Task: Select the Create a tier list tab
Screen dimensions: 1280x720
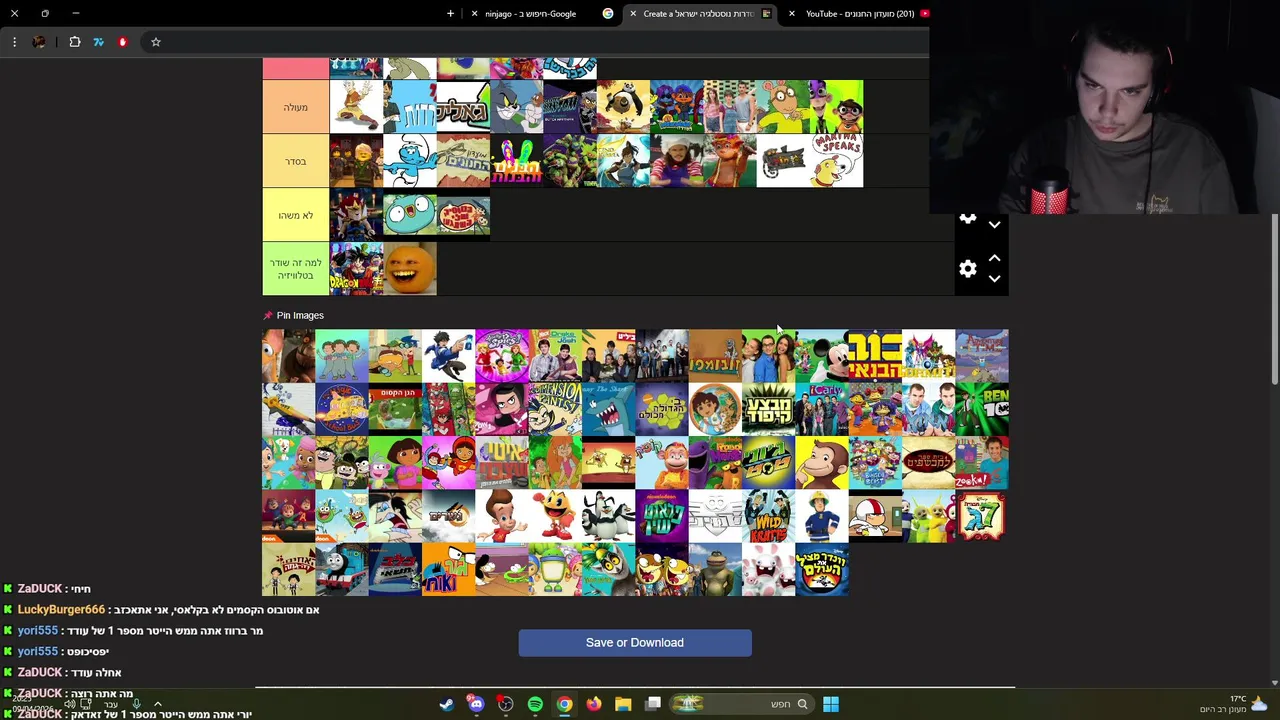Action: 700,14
